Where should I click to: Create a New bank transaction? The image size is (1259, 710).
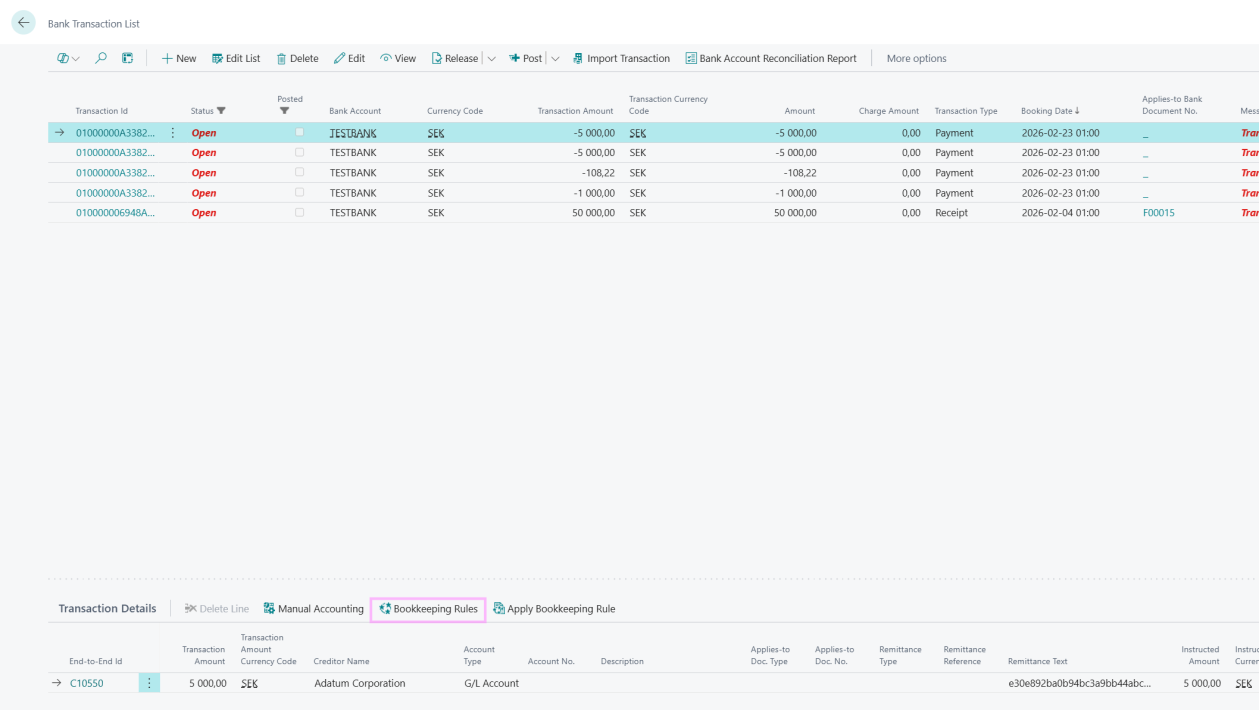(x=179, y=58)
